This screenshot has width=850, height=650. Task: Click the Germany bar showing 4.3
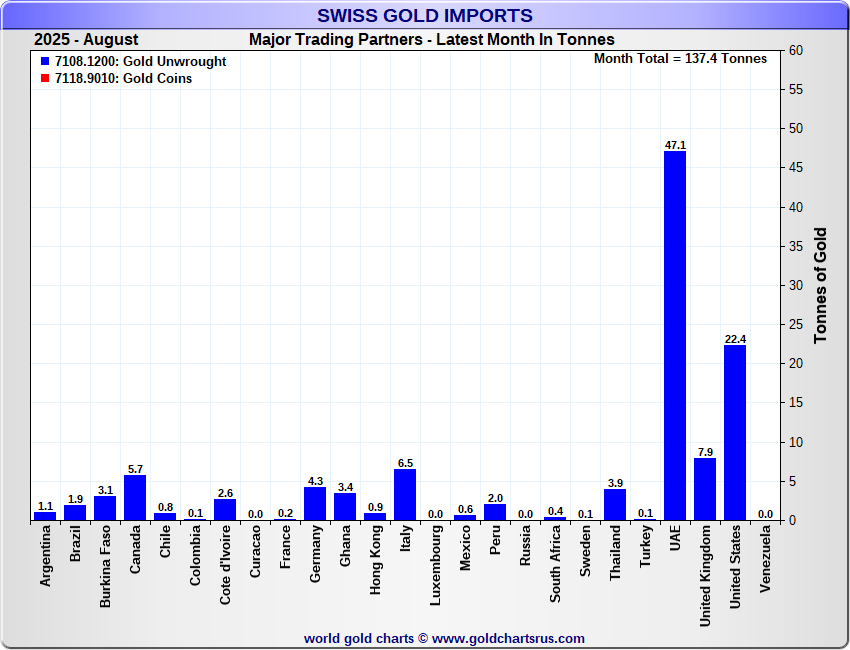tap(315, 503)
